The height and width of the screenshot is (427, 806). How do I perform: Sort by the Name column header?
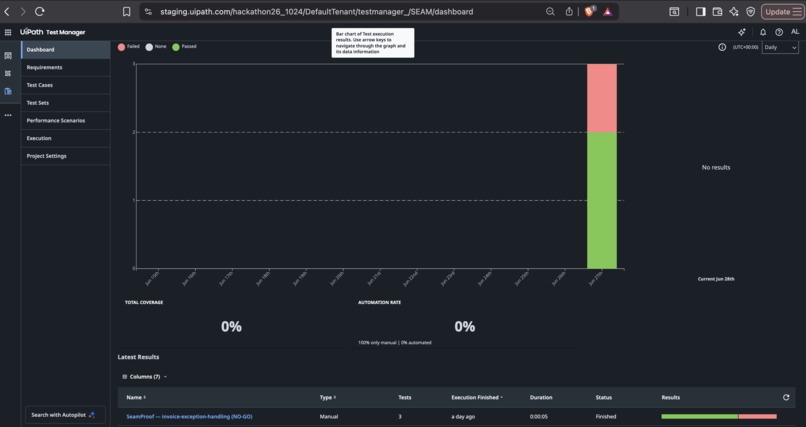(136, 397)
